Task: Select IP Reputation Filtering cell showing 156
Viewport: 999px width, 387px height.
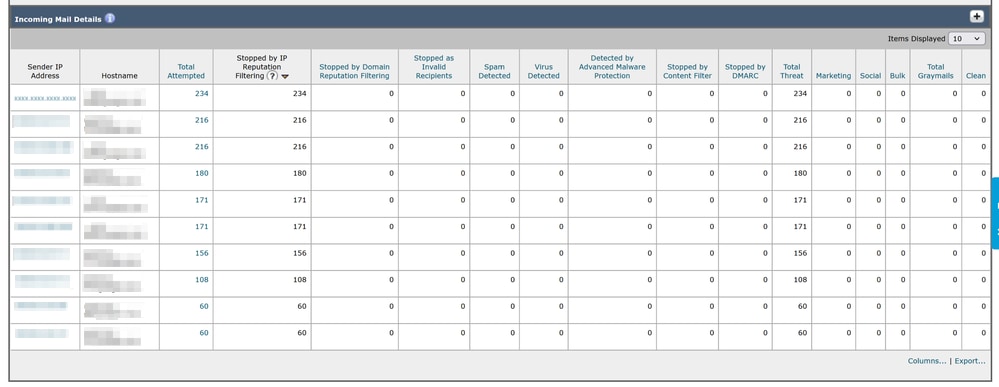Action: pos(262,258)
